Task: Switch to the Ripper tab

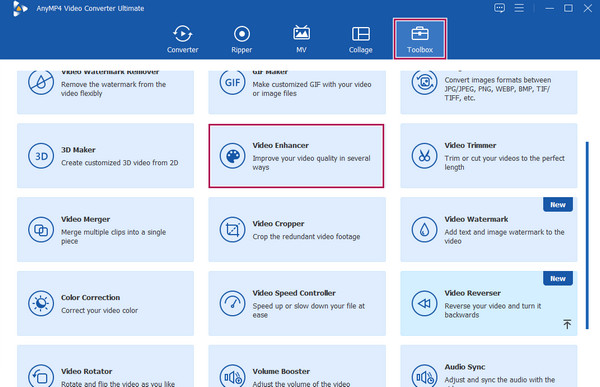Action: [x=242, y=39]
